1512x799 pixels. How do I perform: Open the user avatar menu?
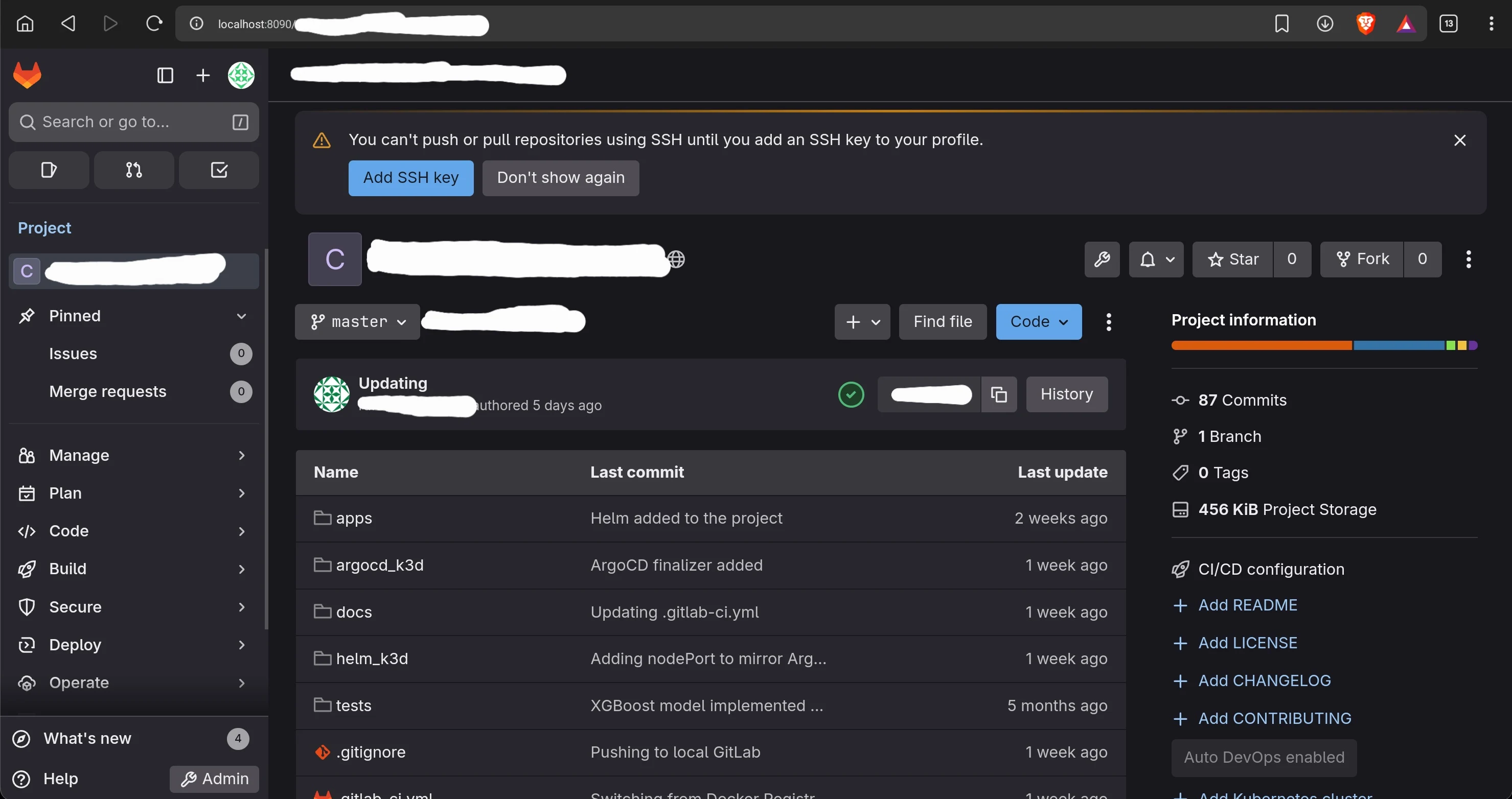pos(241,75)
